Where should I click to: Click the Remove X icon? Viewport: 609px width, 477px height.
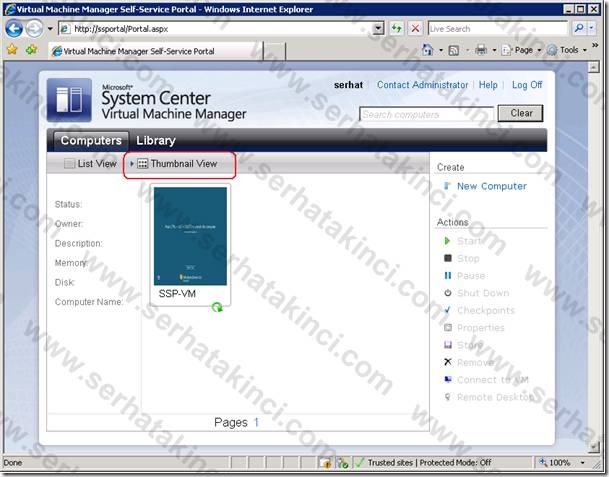(447, 362)
